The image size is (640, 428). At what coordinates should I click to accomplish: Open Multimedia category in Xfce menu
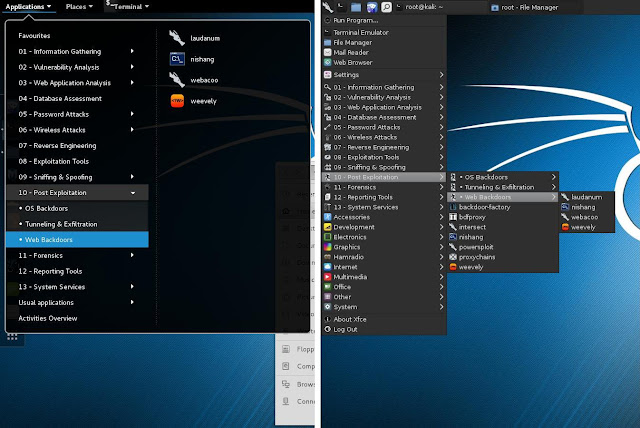tap(384, 277)
